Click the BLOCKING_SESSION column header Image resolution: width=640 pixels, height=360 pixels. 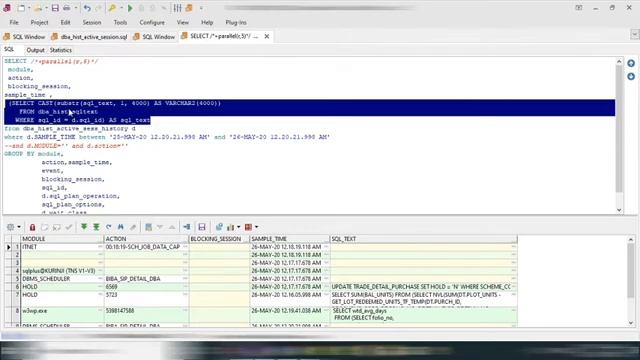coord(219,239)
